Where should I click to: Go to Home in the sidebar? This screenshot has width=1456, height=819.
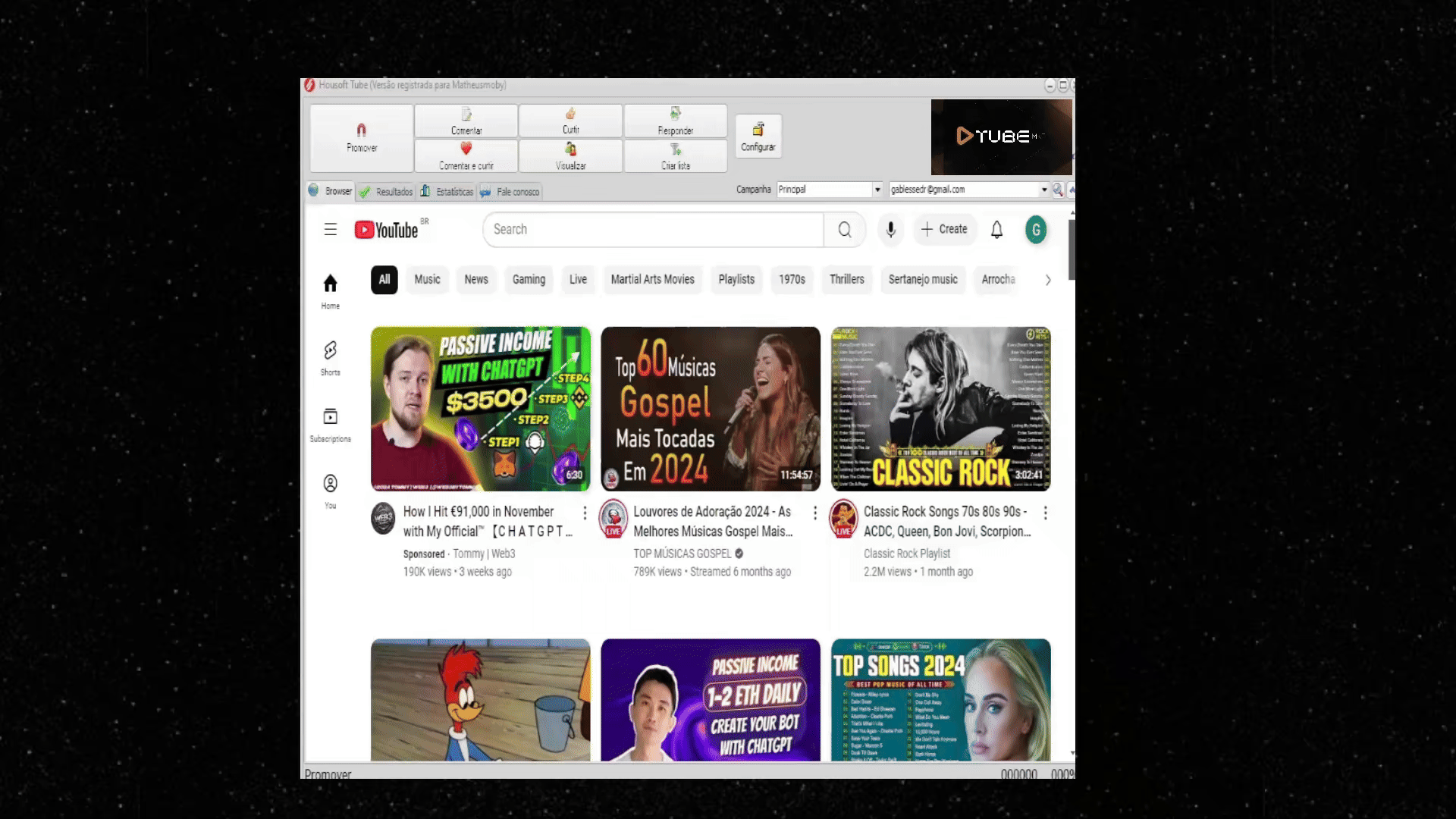point(331,291)
